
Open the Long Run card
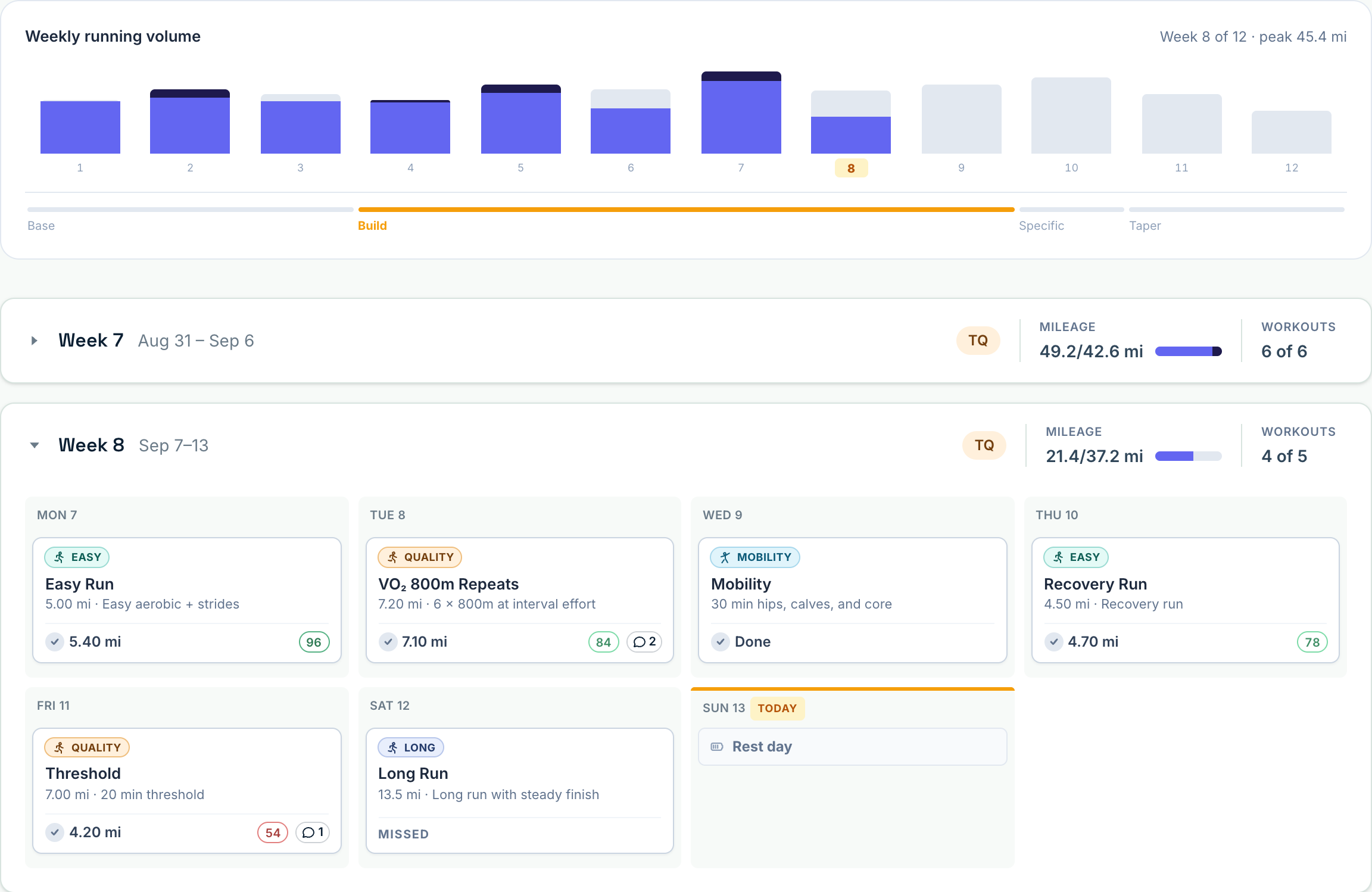(520, 791)
